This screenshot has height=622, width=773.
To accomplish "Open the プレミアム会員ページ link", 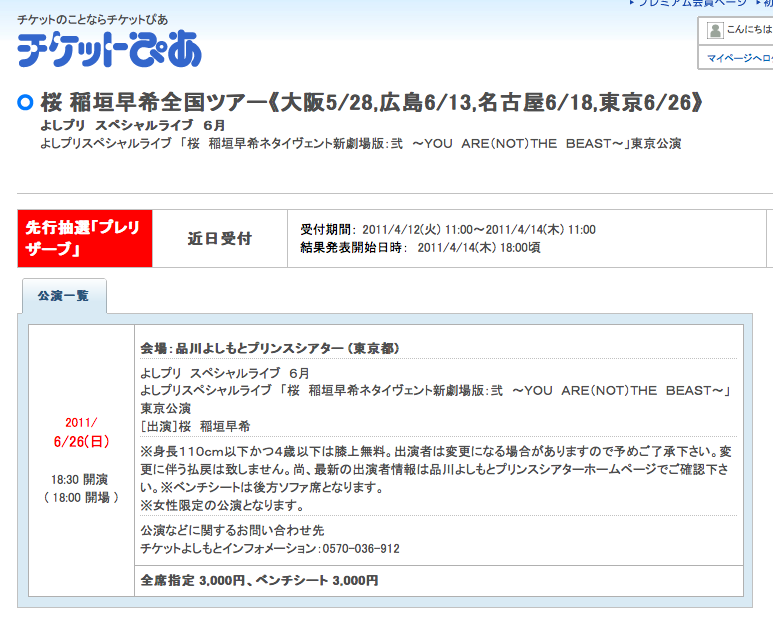I will [x=690, y=3].
